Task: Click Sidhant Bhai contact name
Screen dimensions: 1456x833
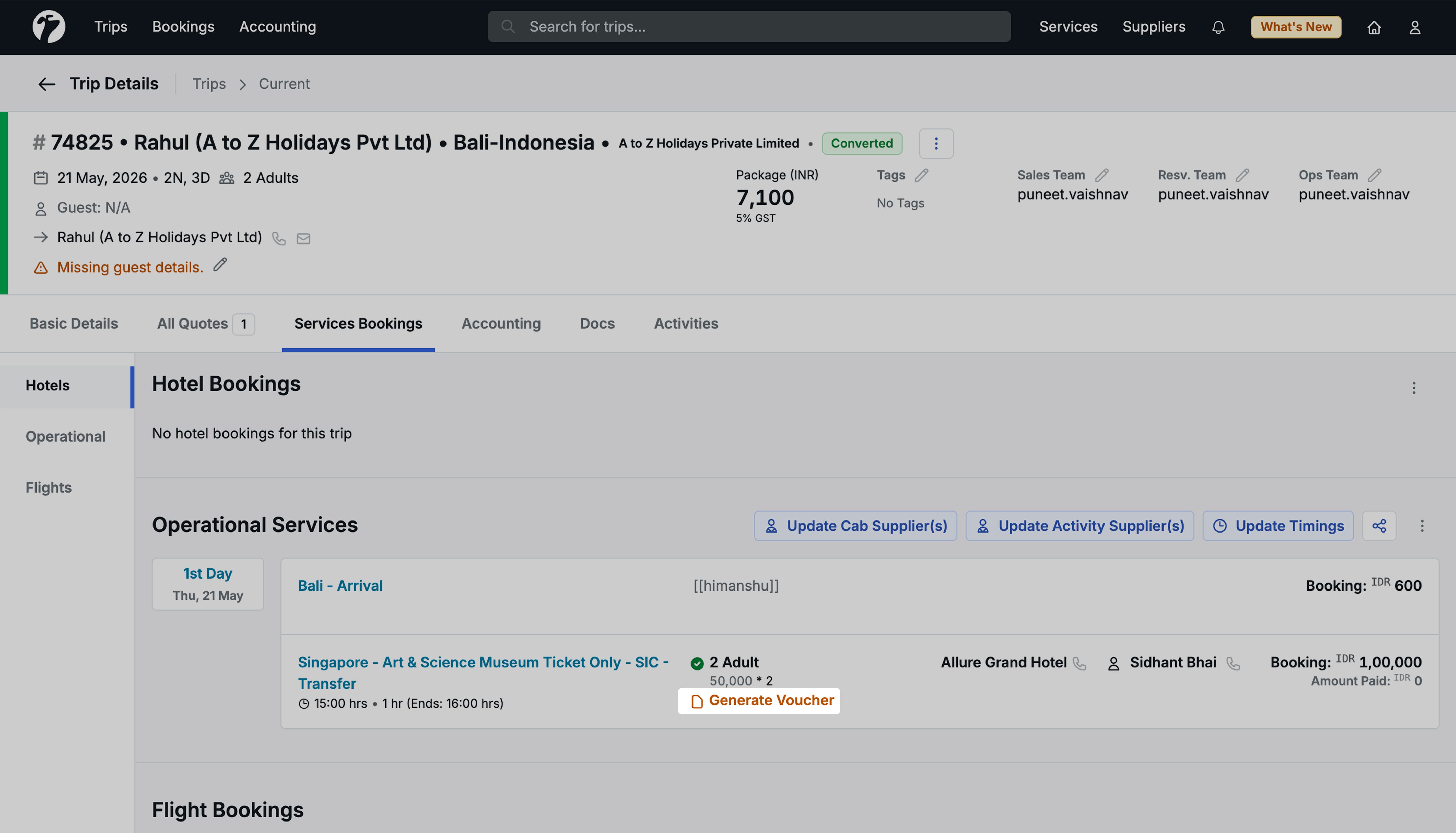Action: pyautogui.click(x=1172, y=663)
